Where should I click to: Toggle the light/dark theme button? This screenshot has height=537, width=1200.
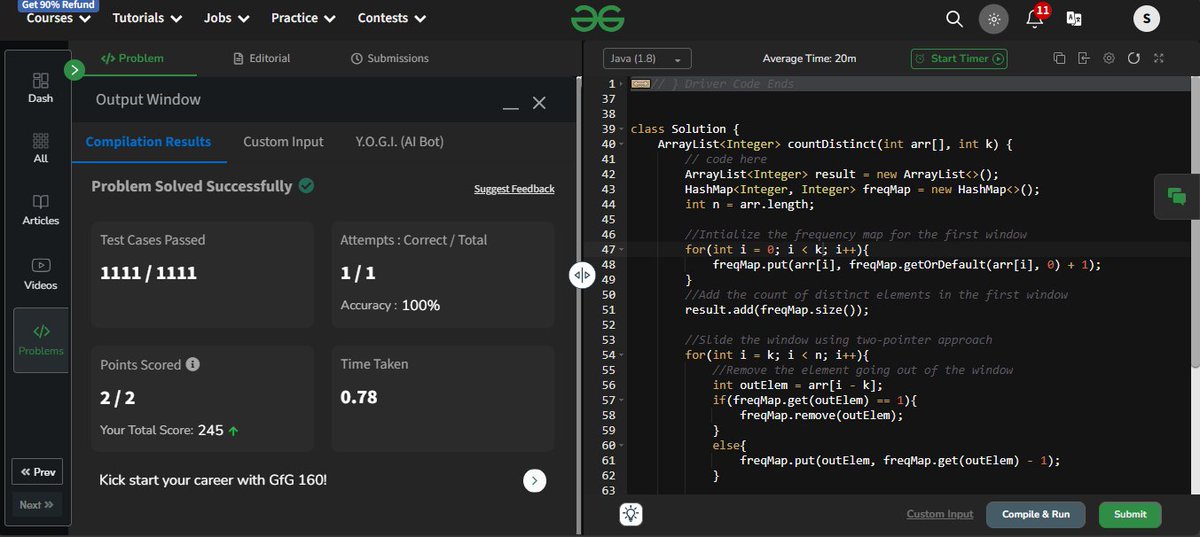coord(993,18)
